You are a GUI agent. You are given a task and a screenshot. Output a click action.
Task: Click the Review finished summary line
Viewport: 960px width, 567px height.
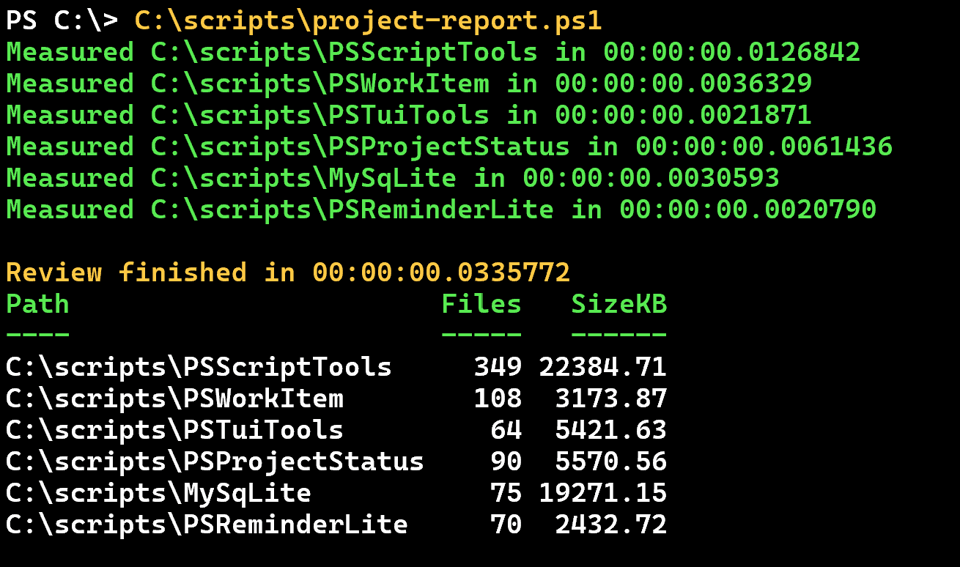[288, 272]
